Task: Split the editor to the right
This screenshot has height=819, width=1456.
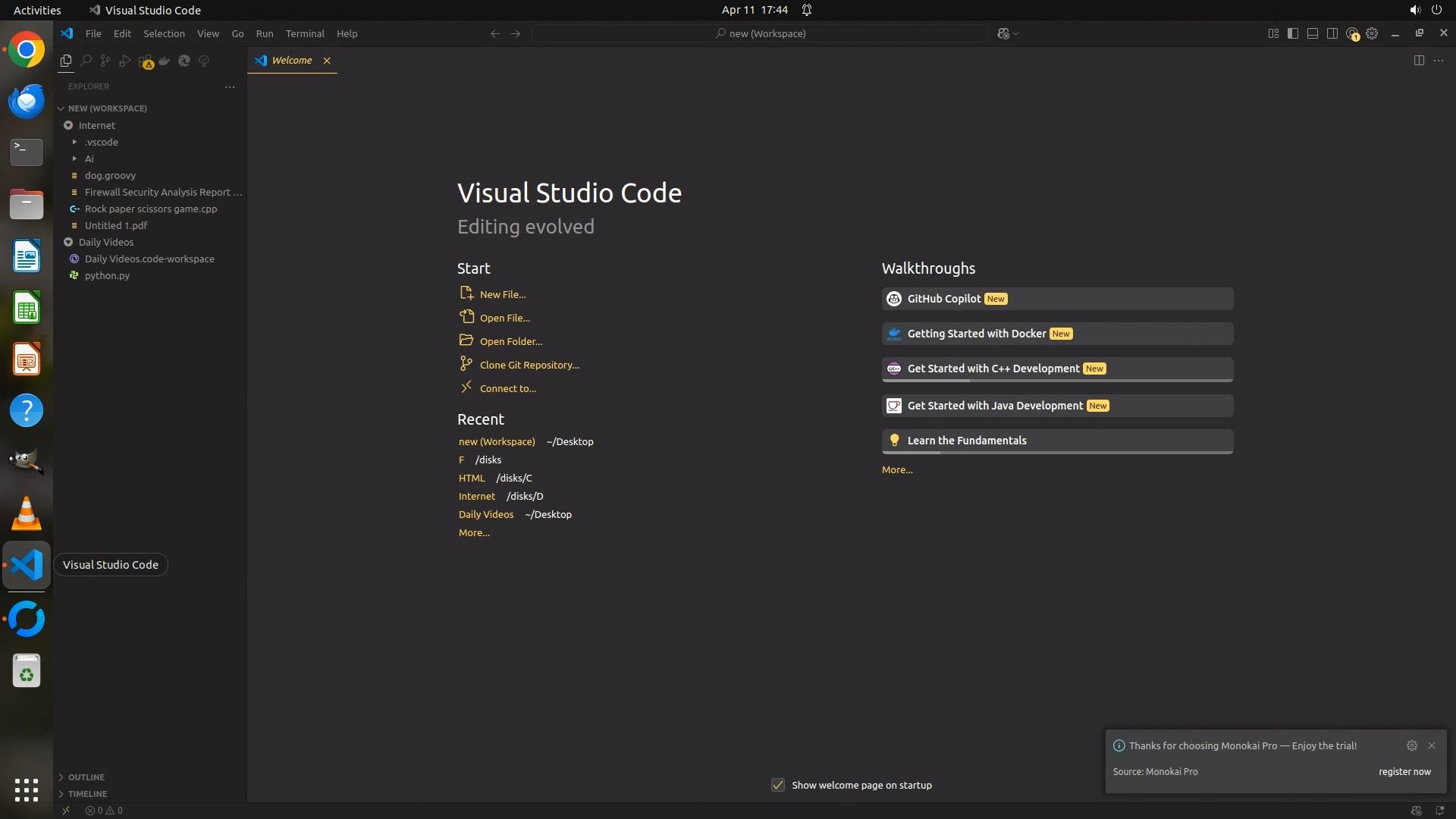Action: click(x=1419, y=61)
